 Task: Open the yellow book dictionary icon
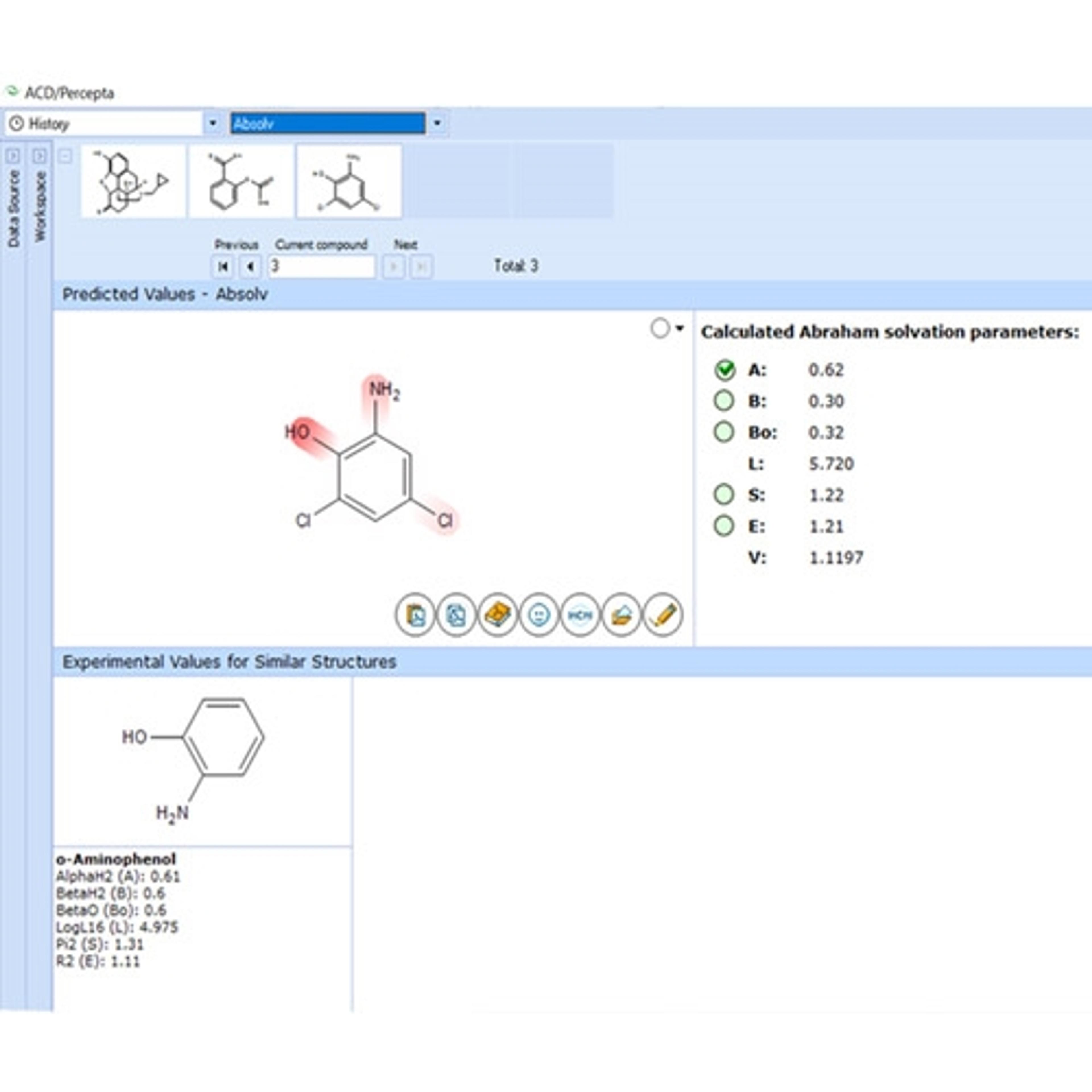(x=497, y=614)
